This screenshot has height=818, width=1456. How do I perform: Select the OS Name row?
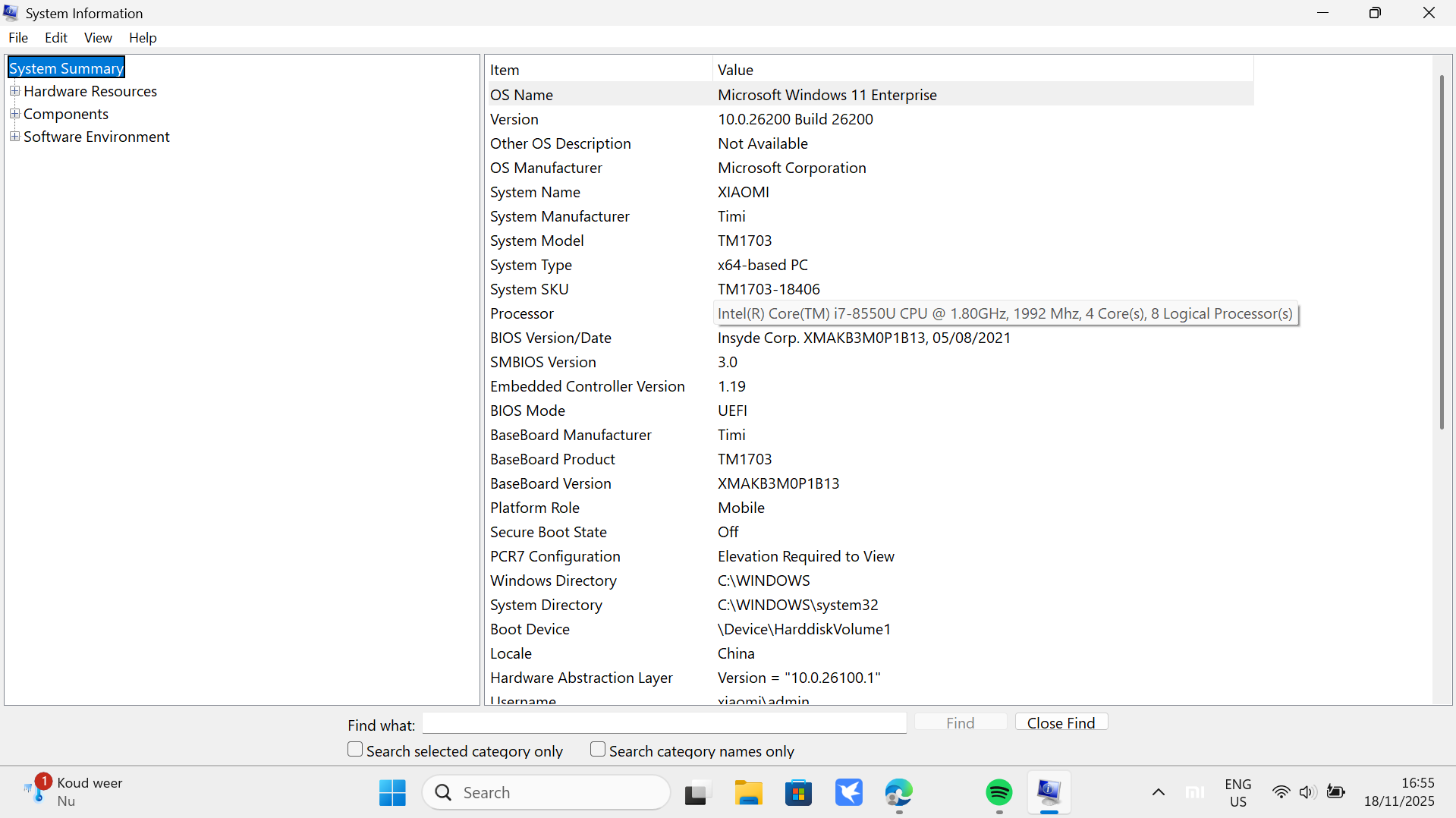(x=870, y=95)
